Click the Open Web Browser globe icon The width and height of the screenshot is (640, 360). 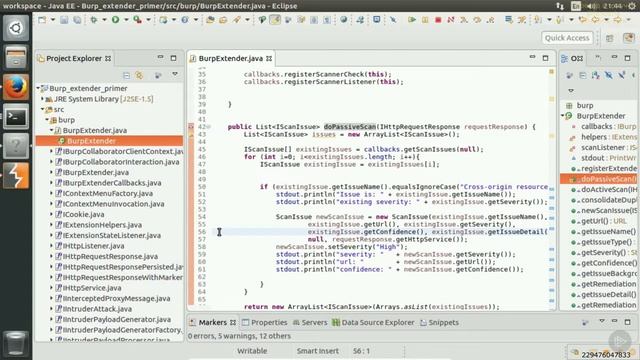click(344, 20)
